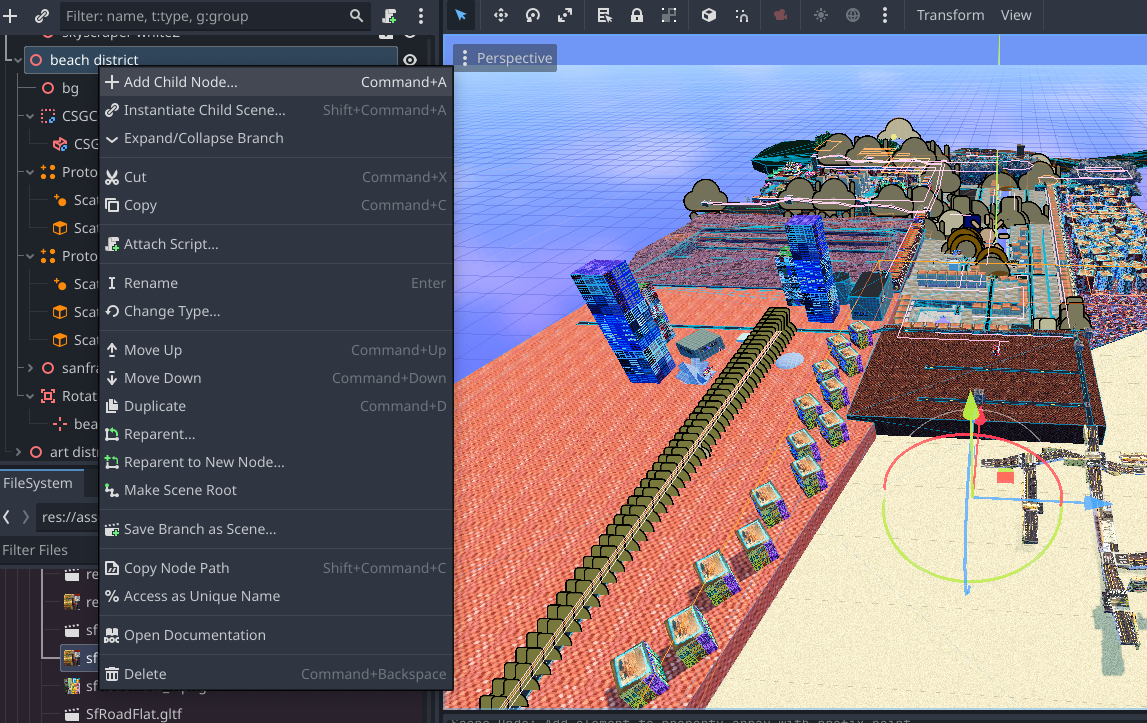Open the View menu in viewport toolbar
The width and height of the screenshot is (1147, 723).
coord(1015,15)
